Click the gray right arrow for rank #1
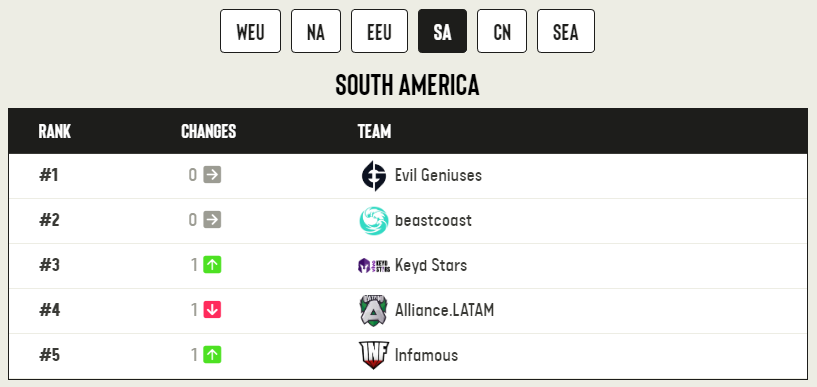The width and height of the screenshot is (817, 387). (x=212, y=174)
